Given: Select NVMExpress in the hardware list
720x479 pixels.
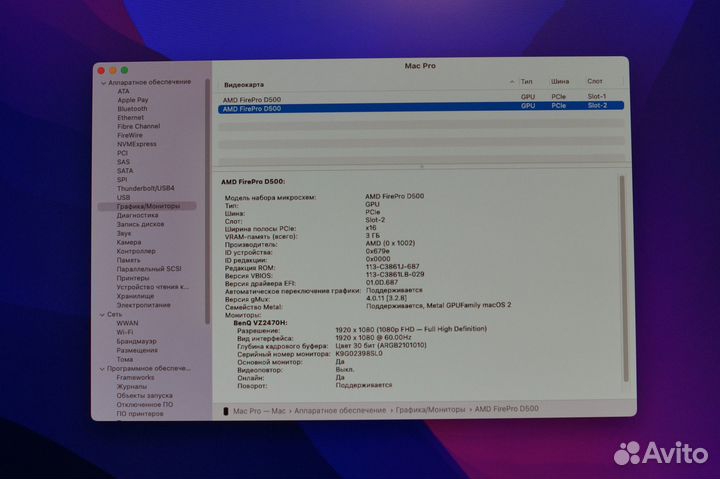Looking at the screenshot, I should point(137,144).
